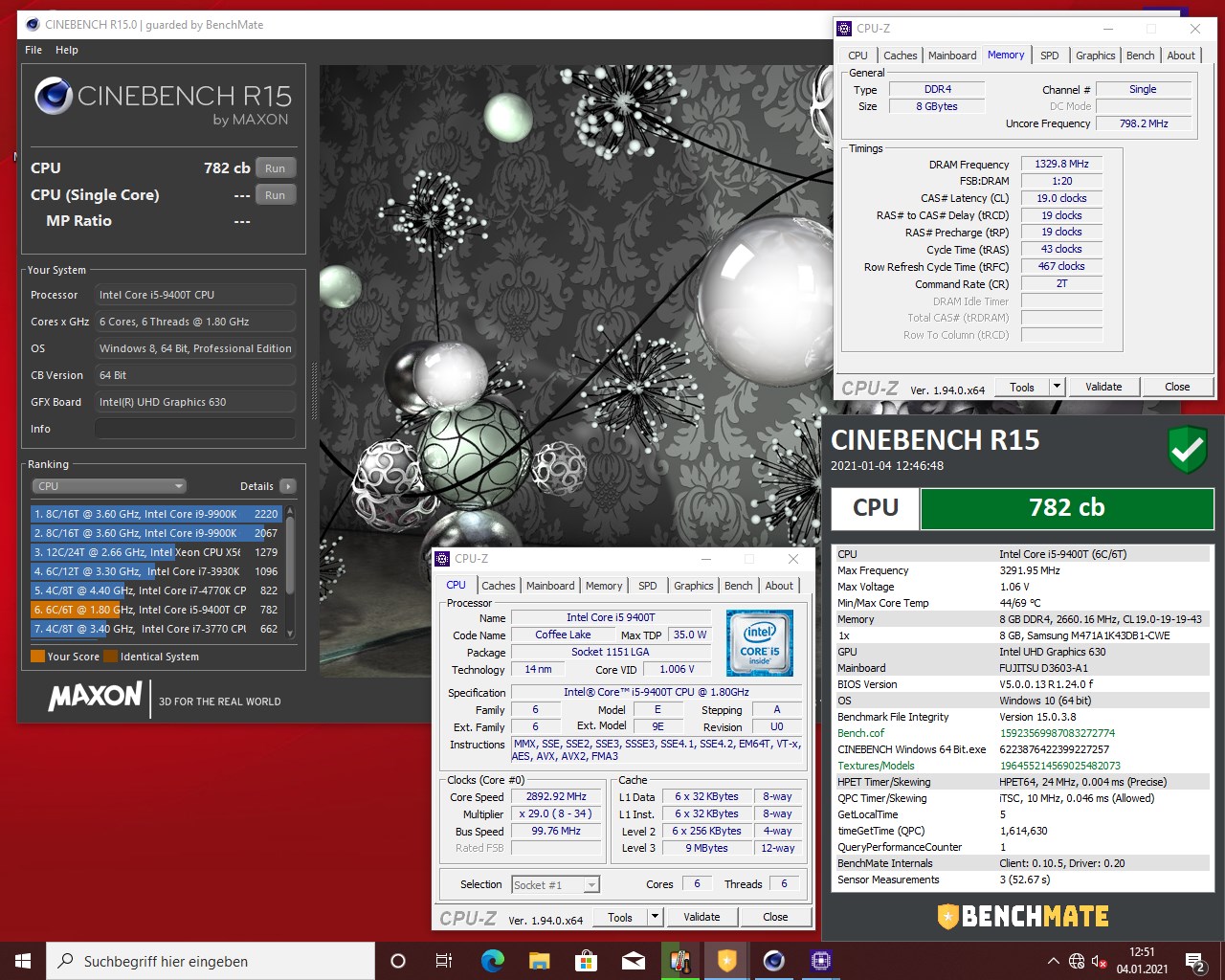Click the Windows taskbar search box
The width and height of the screenshot is (1225, 980).
tap(211, 961)
